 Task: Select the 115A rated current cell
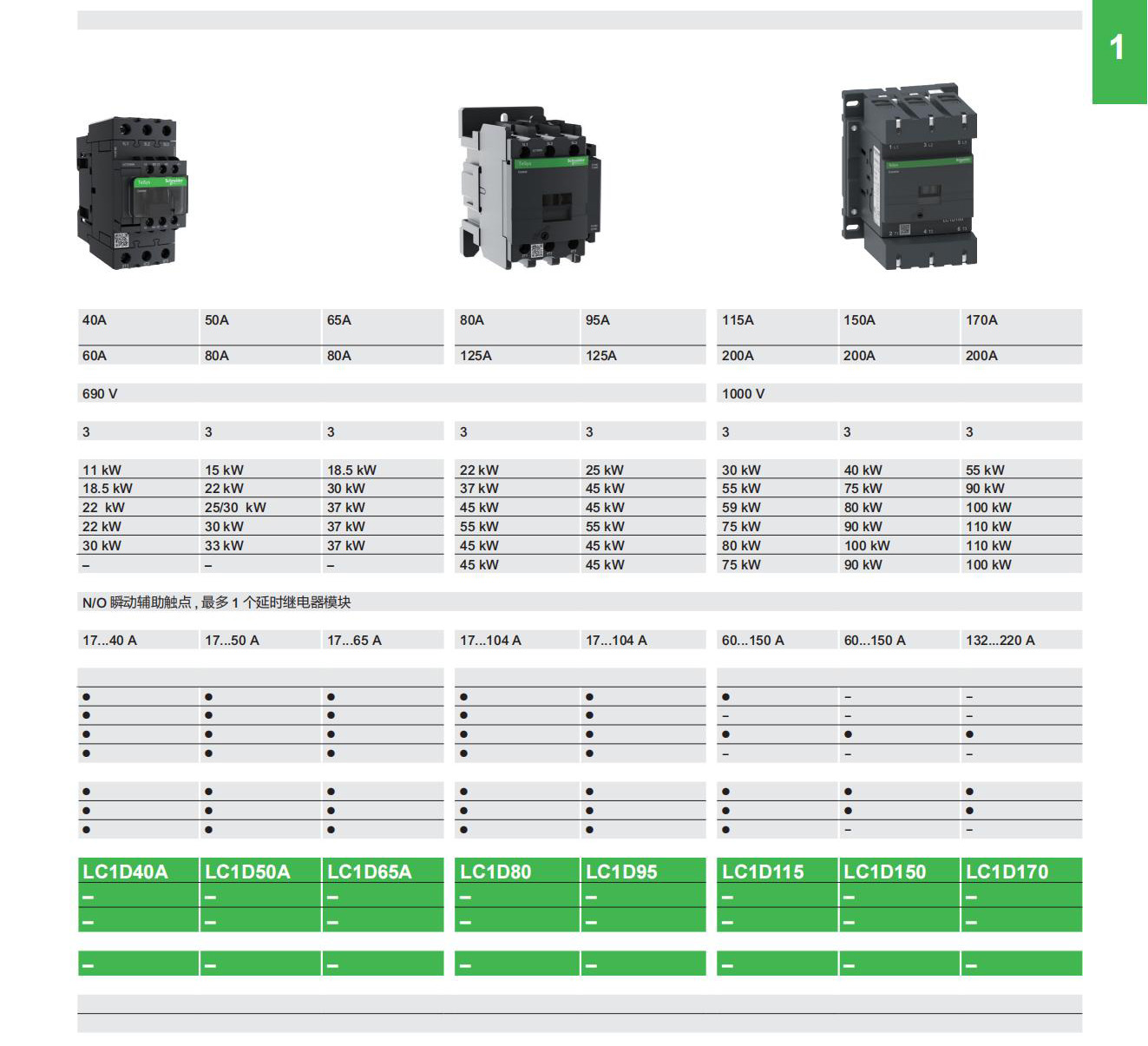(738, 320)
